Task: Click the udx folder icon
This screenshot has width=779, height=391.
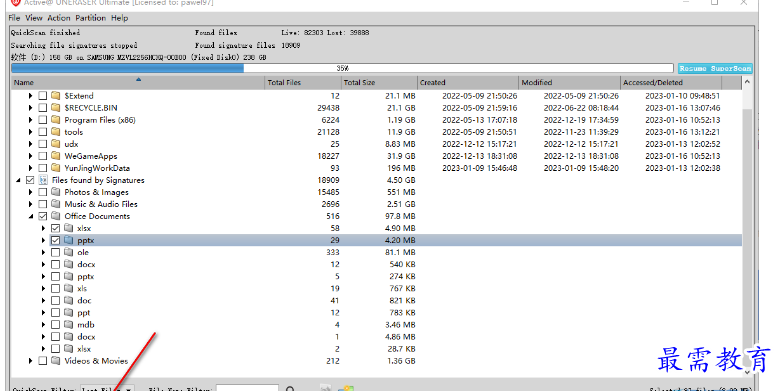Action: [x=56, y=144]
